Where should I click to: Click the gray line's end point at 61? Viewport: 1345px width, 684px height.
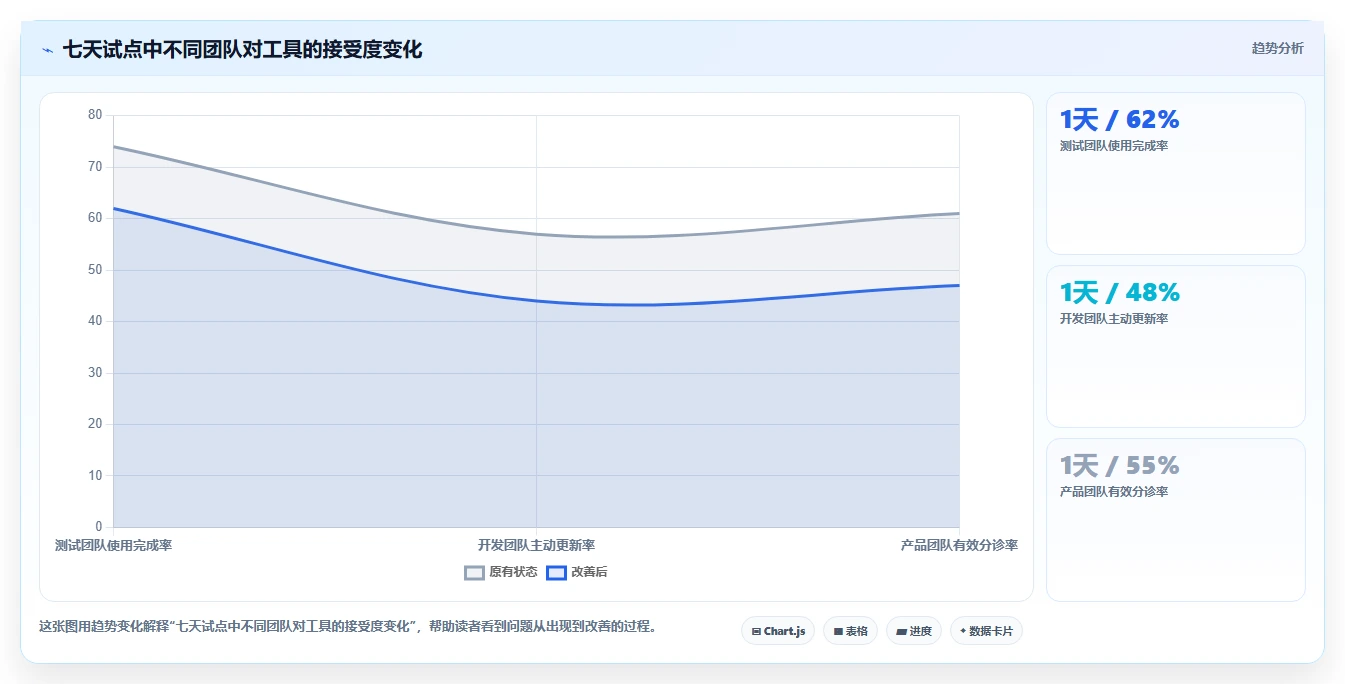coord(959,213)
